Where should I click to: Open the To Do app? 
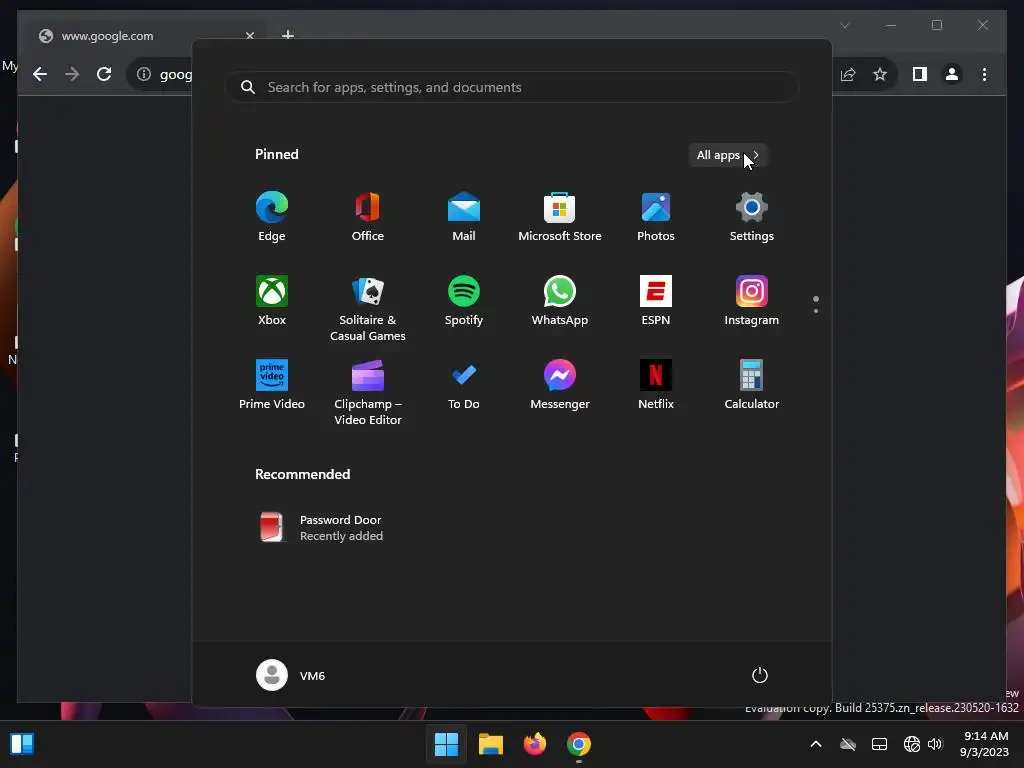(x=464, y=385)
